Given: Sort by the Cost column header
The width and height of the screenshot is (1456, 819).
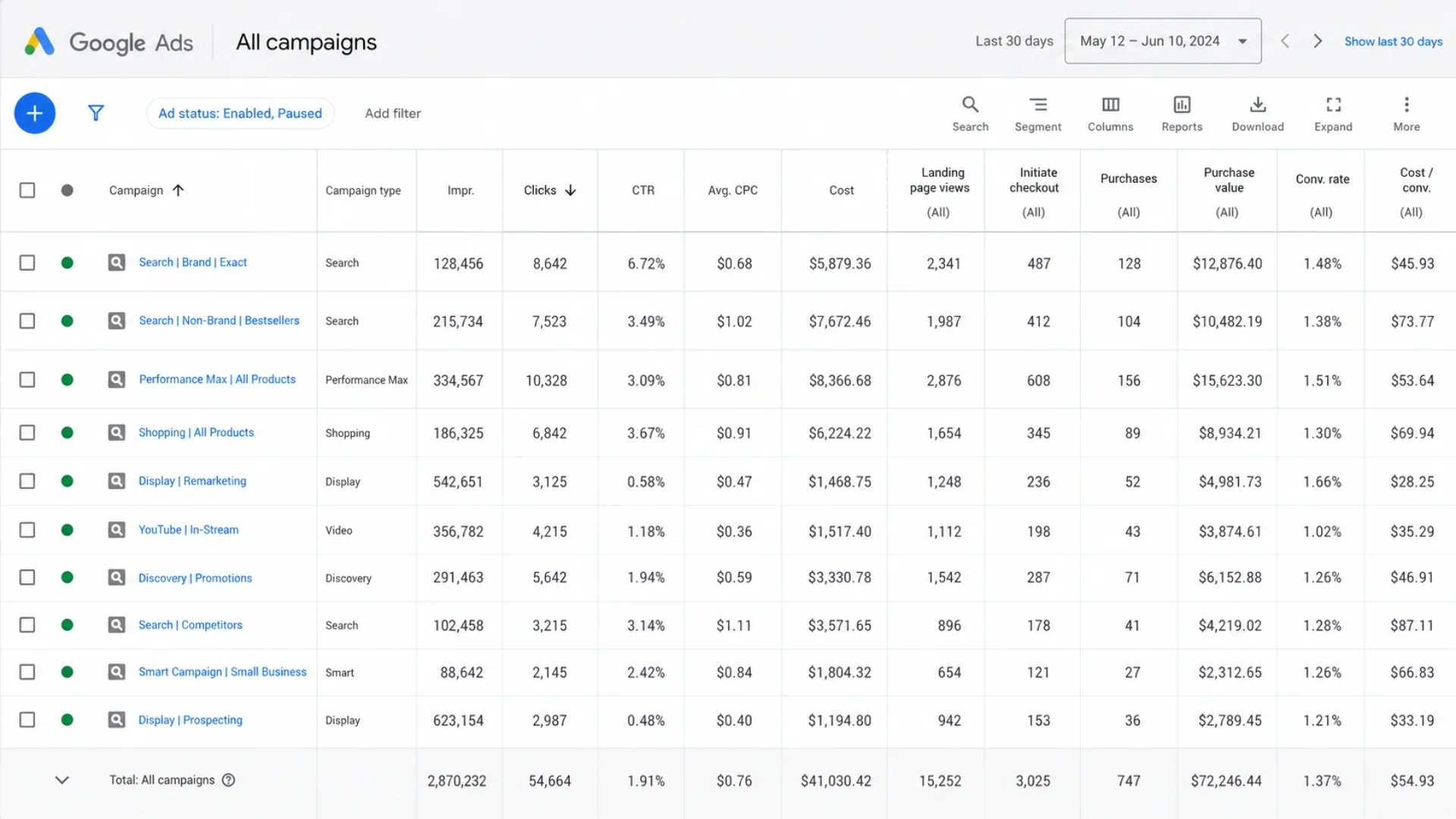Looking at the screenshot, I should point(841,190).
